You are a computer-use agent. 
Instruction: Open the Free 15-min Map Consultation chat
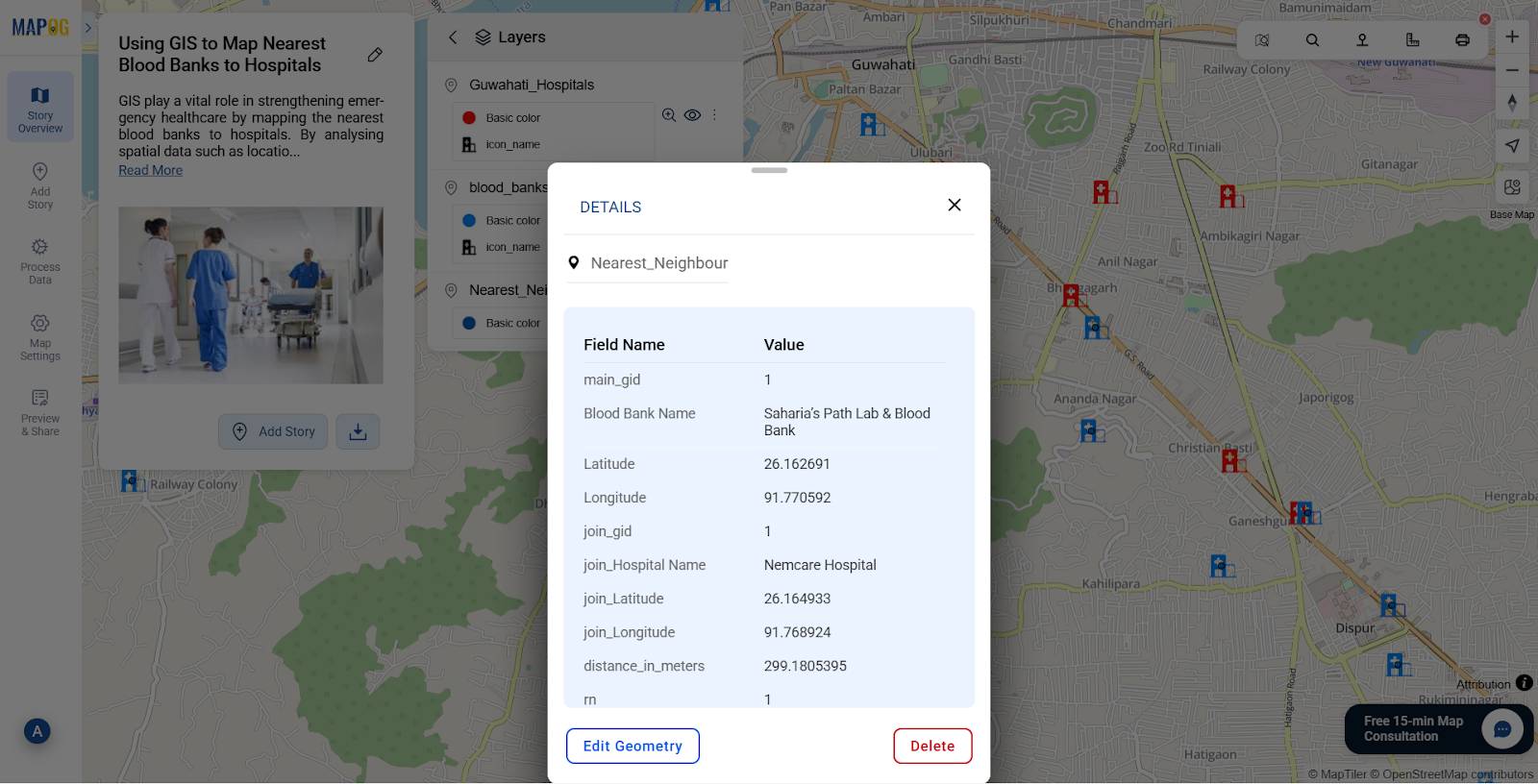tap(1439, 729)
